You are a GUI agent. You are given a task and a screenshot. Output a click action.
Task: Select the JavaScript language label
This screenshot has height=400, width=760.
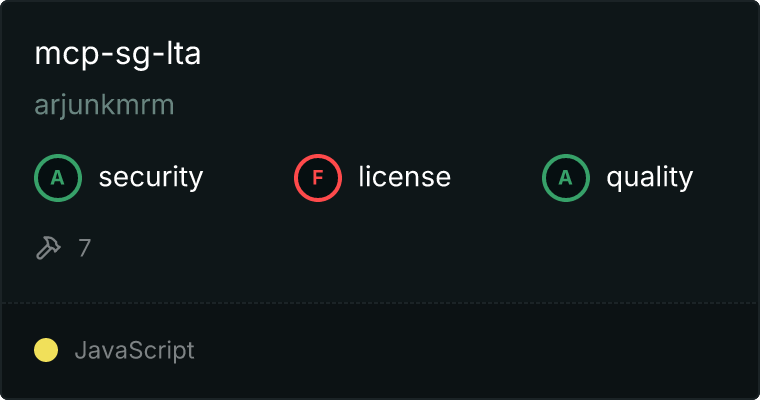tap(135, 351)
